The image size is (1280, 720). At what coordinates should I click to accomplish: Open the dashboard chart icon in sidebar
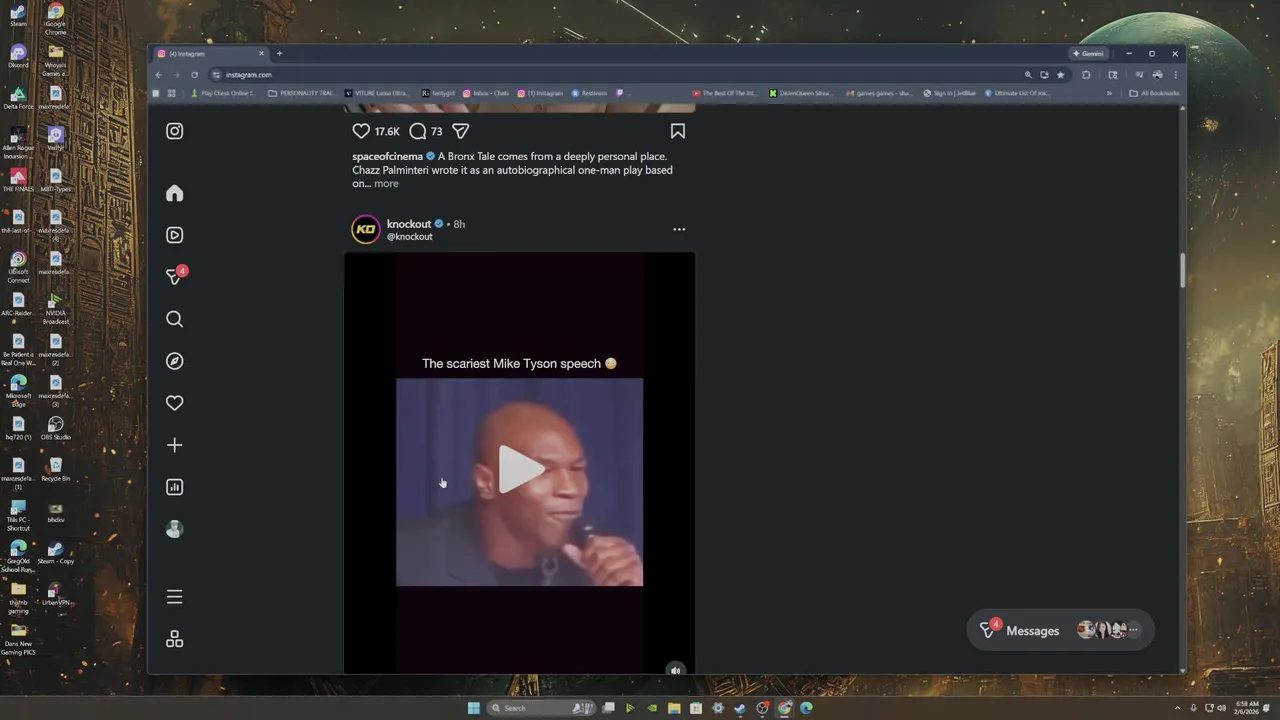[174, 487]
